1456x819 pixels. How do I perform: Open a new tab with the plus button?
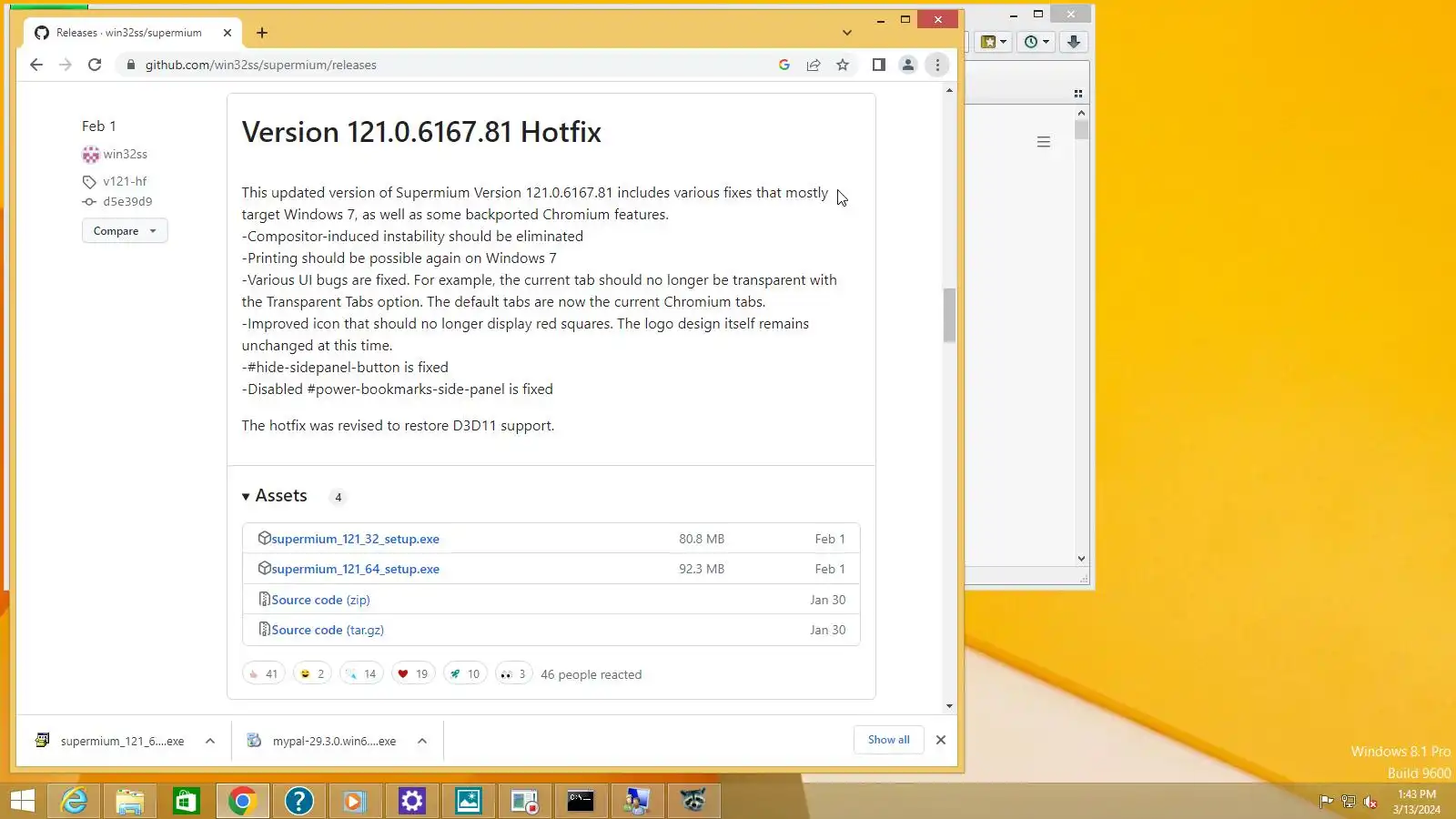click(x=262, y=33)
